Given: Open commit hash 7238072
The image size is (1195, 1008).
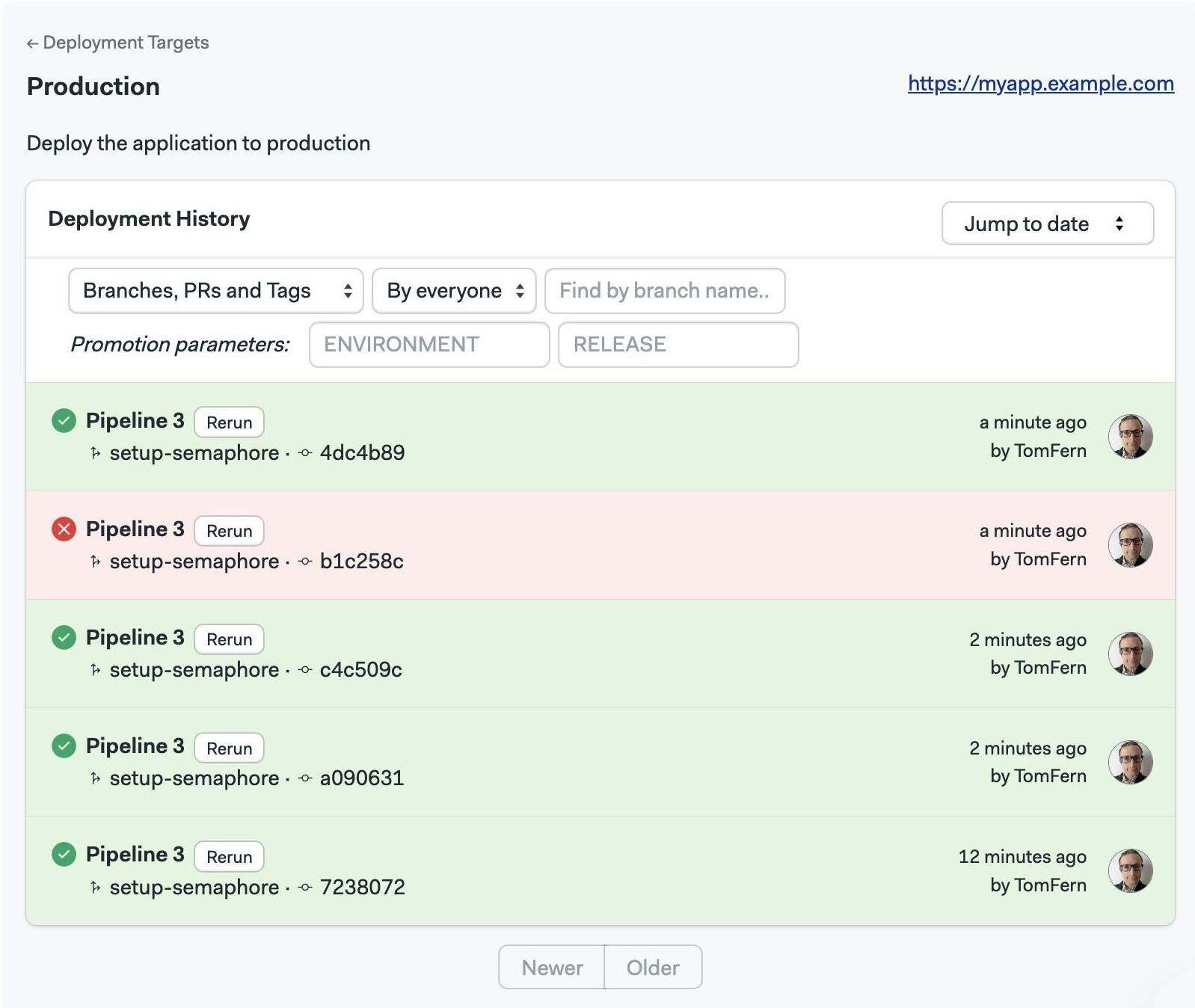Looking at the screenshot, I should click(x=363, y=888).
